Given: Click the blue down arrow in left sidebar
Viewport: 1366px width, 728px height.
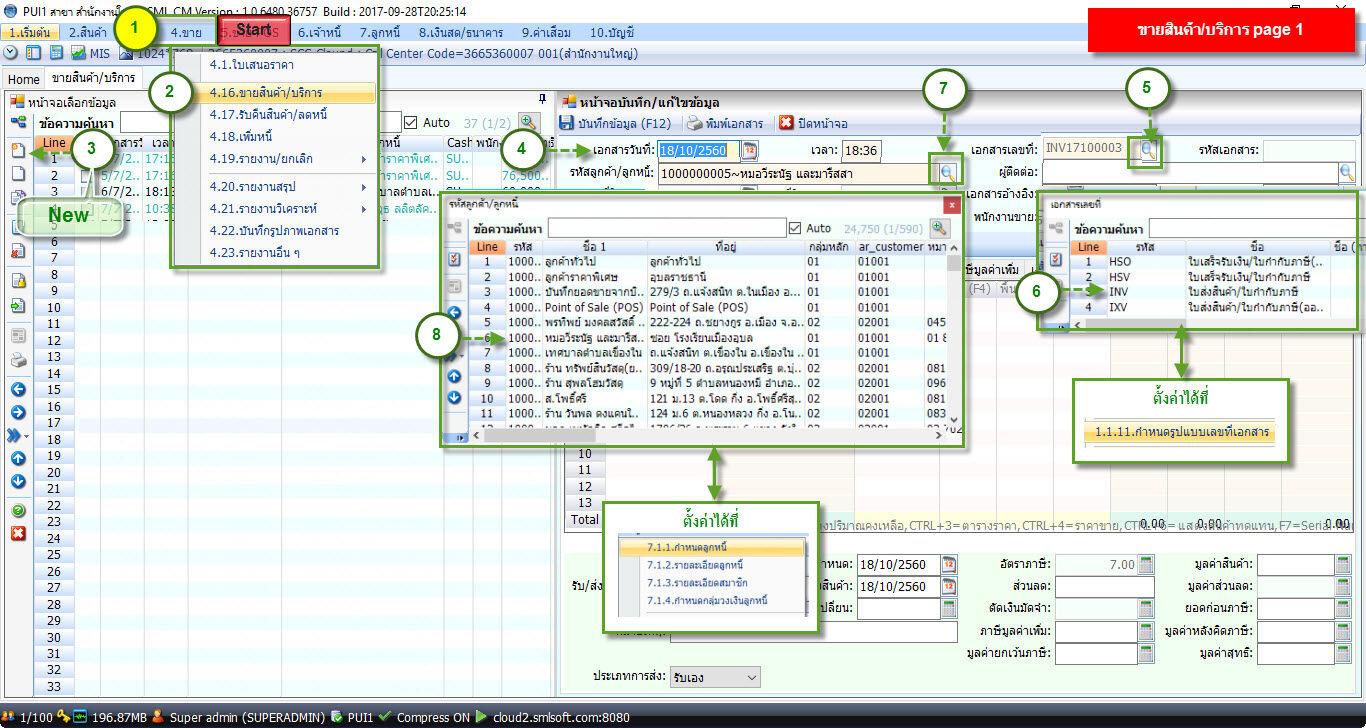Looking at the screenshot, I should pos(18,482).
